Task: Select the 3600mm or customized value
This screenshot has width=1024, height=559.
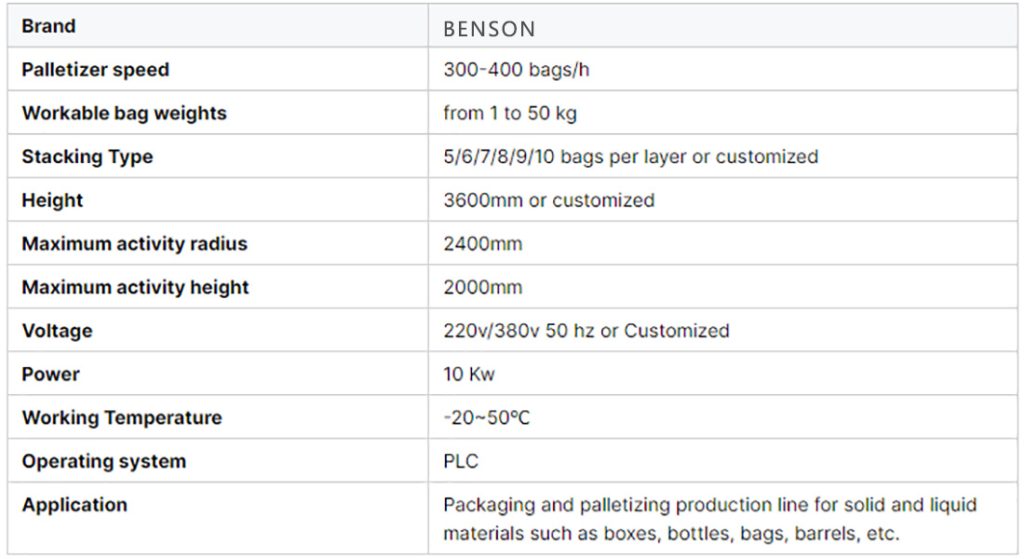Action: tap(548, 200)
